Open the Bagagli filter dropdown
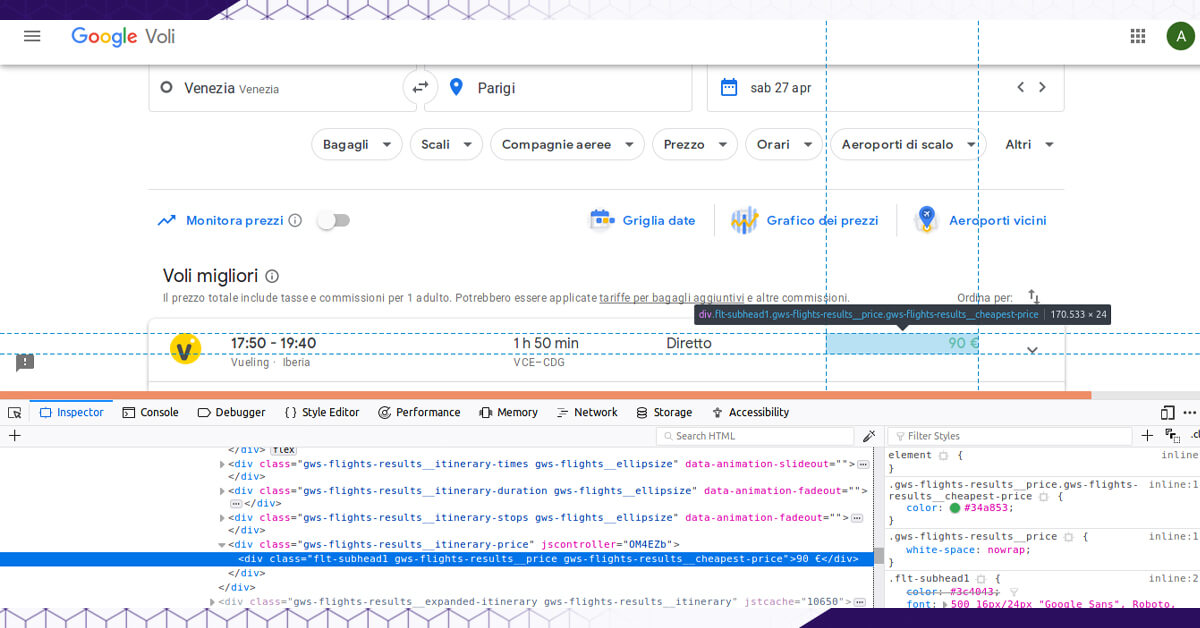The image size is (1200, 628). pos(357,144)
